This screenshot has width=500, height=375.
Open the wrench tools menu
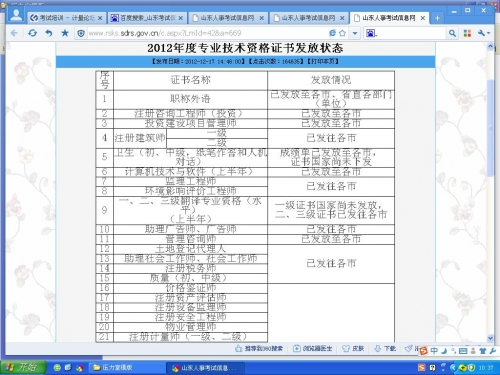pos(483,33)
